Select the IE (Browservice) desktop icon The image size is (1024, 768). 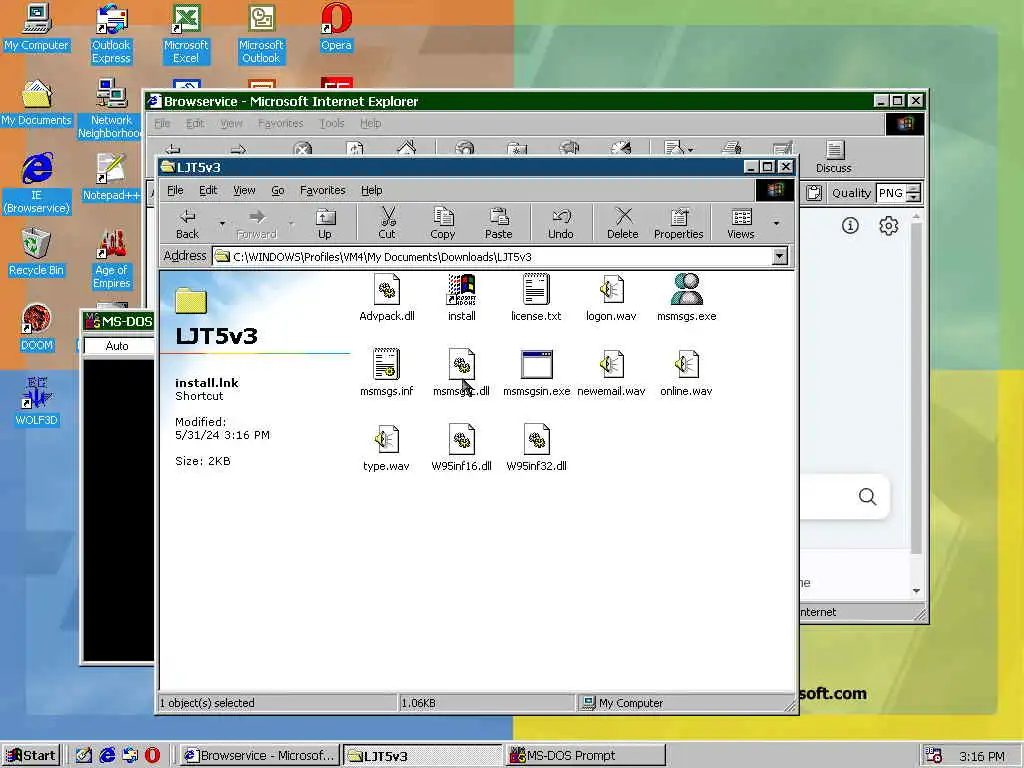click(x=37, y=184)
